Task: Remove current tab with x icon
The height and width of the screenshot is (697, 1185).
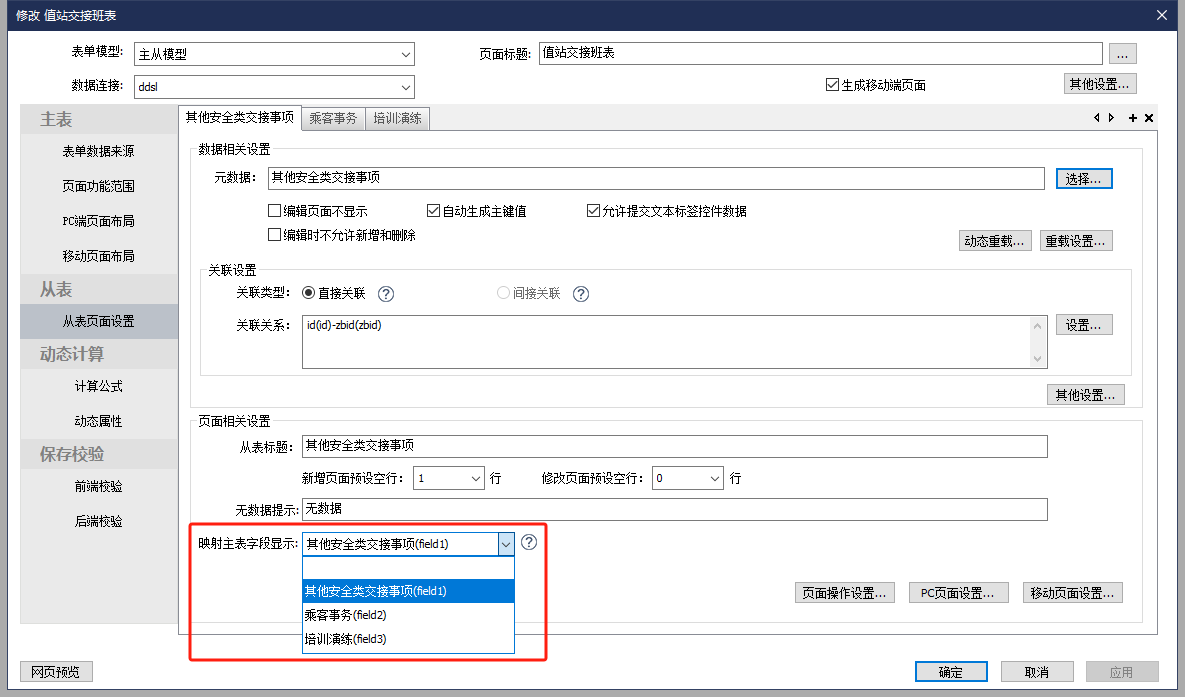Action: (1149, 118)
